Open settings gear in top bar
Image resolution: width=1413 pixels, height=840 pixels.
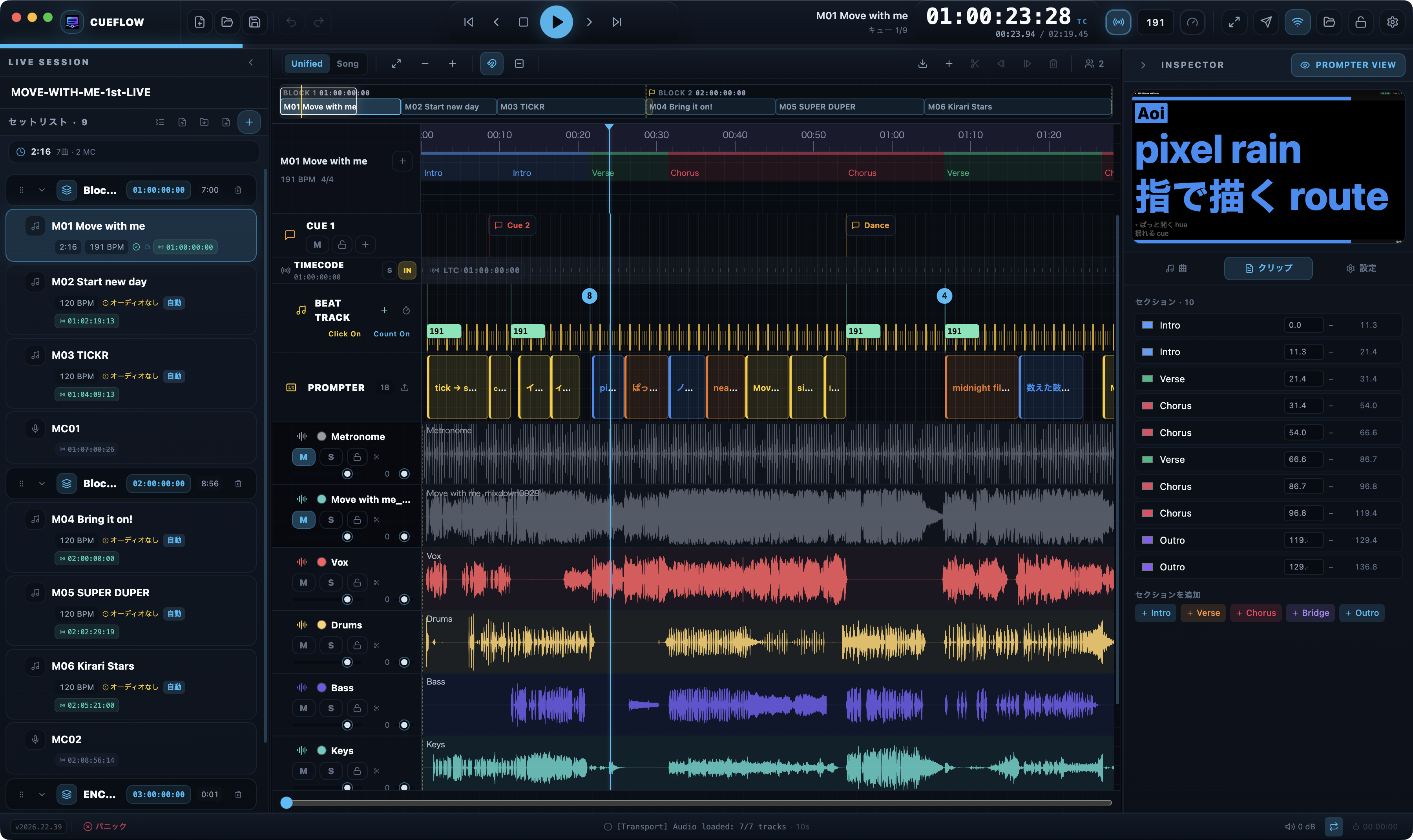pos(1392,22)
